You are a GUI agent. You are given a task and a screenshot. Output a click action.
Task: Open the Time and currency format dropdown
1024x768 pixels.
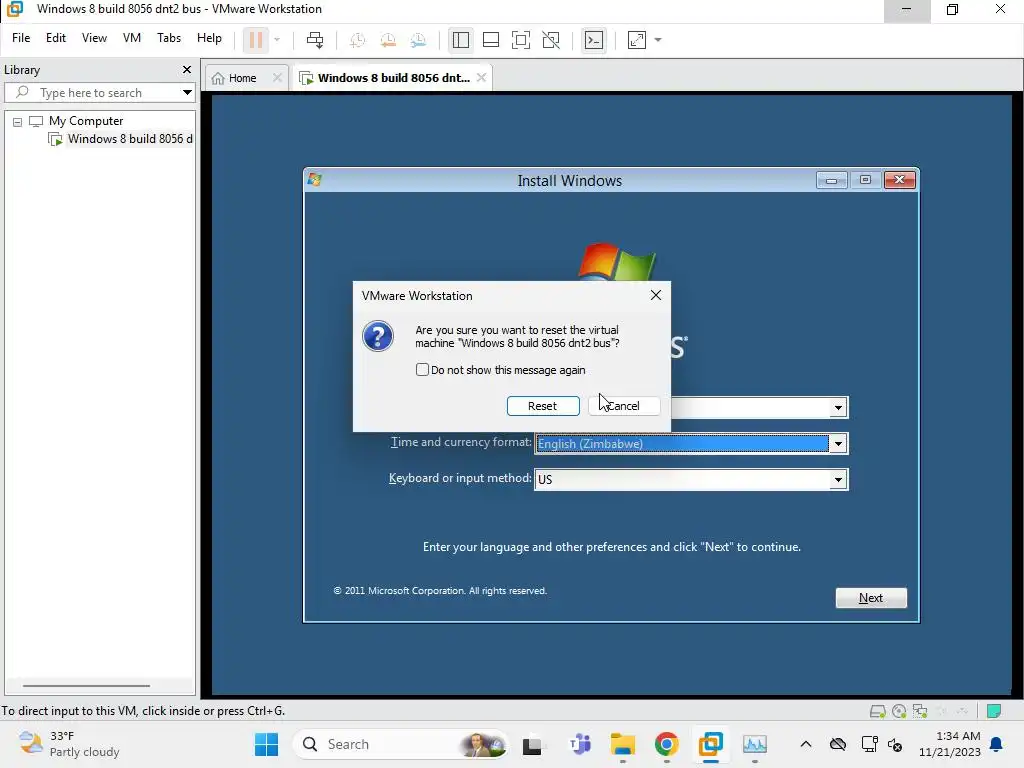click(x=838, y=443)
